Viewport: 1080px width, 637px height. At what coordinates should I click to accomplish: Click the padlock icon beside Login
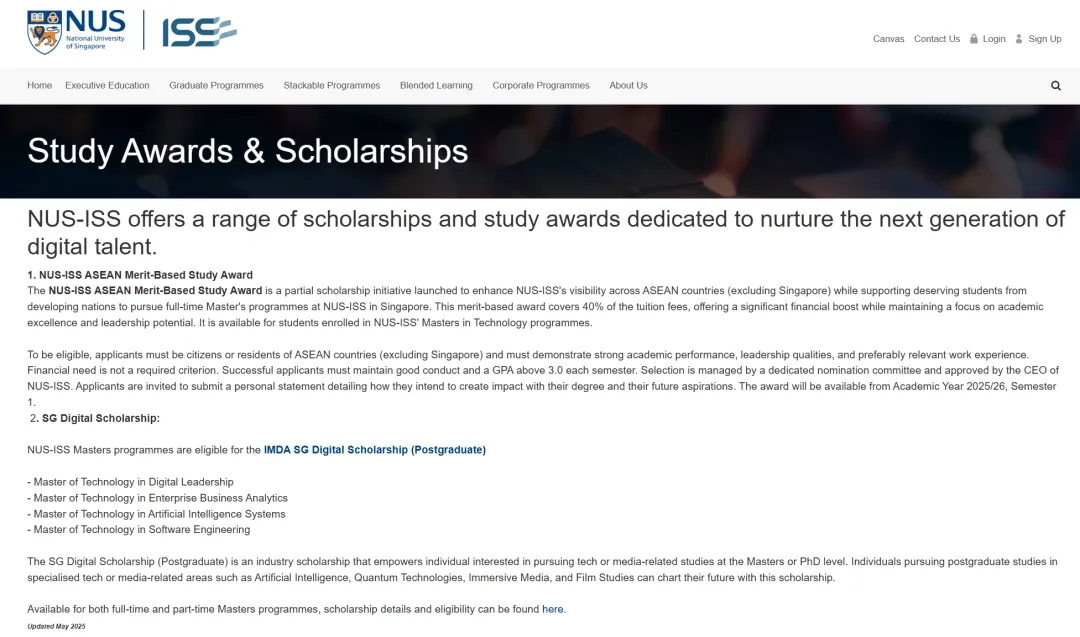[x=973, y=38]
